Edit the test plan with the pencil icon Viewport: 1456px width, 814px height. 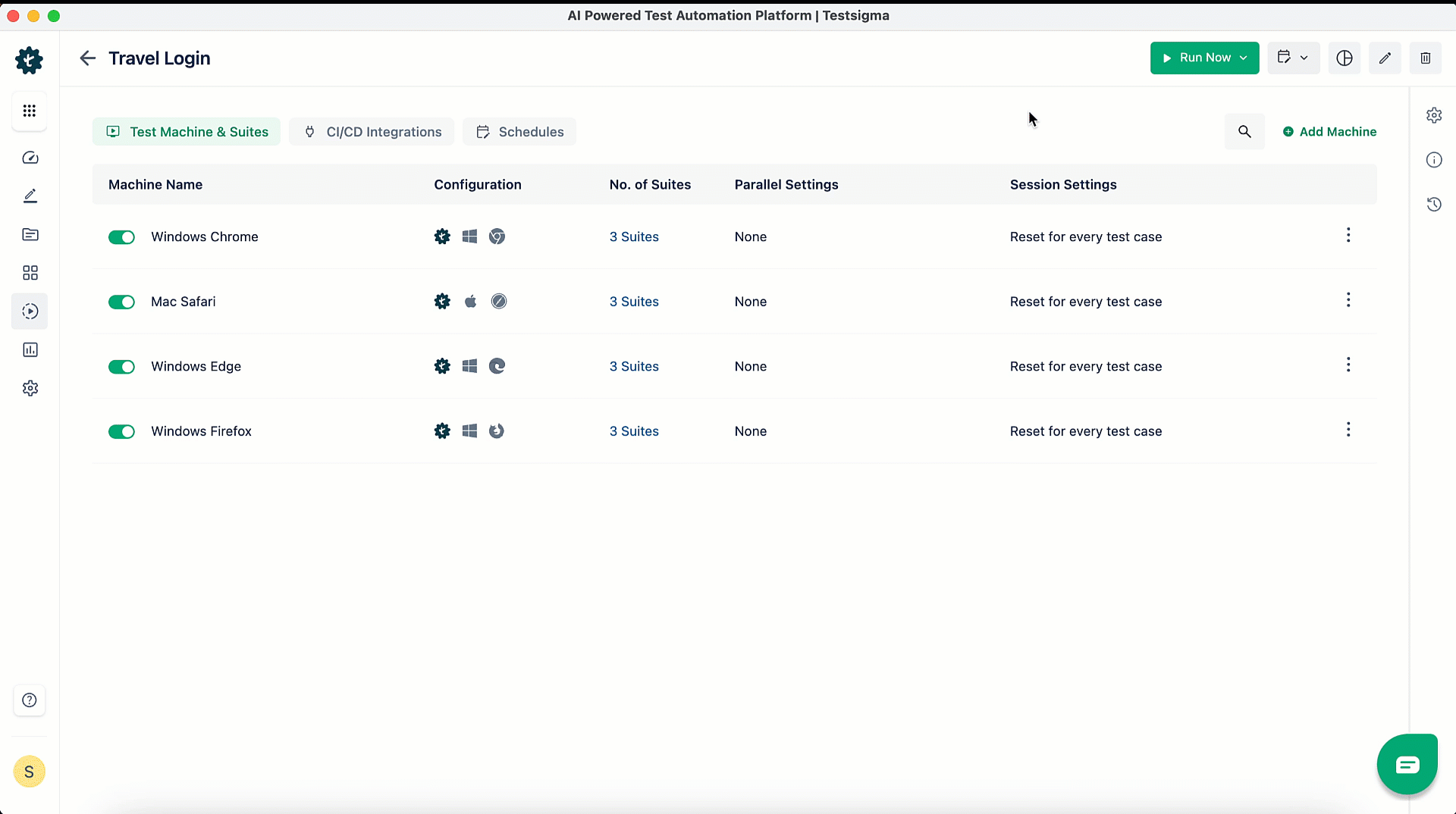[1385, 58]
